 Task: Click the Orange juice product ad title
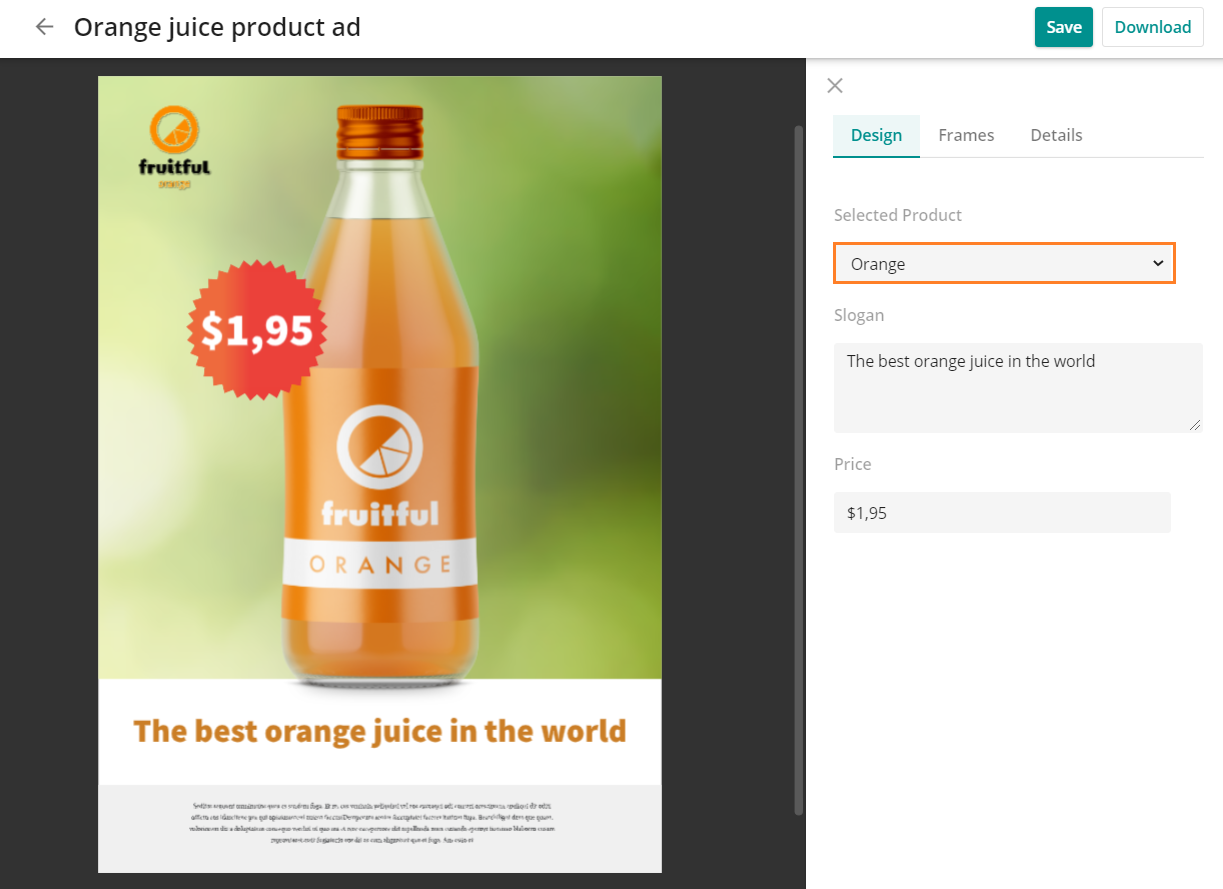click(217, 27)
